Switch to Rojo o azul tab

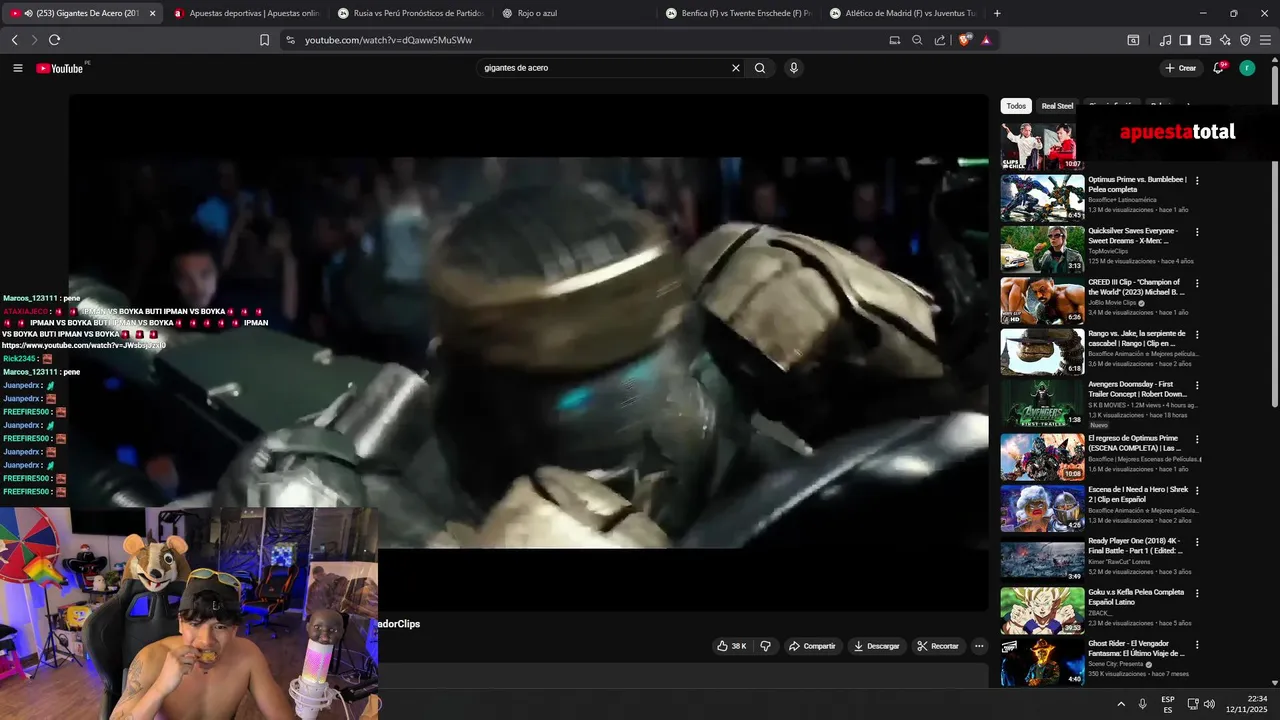pyautogui.click(x=575, y=13)
